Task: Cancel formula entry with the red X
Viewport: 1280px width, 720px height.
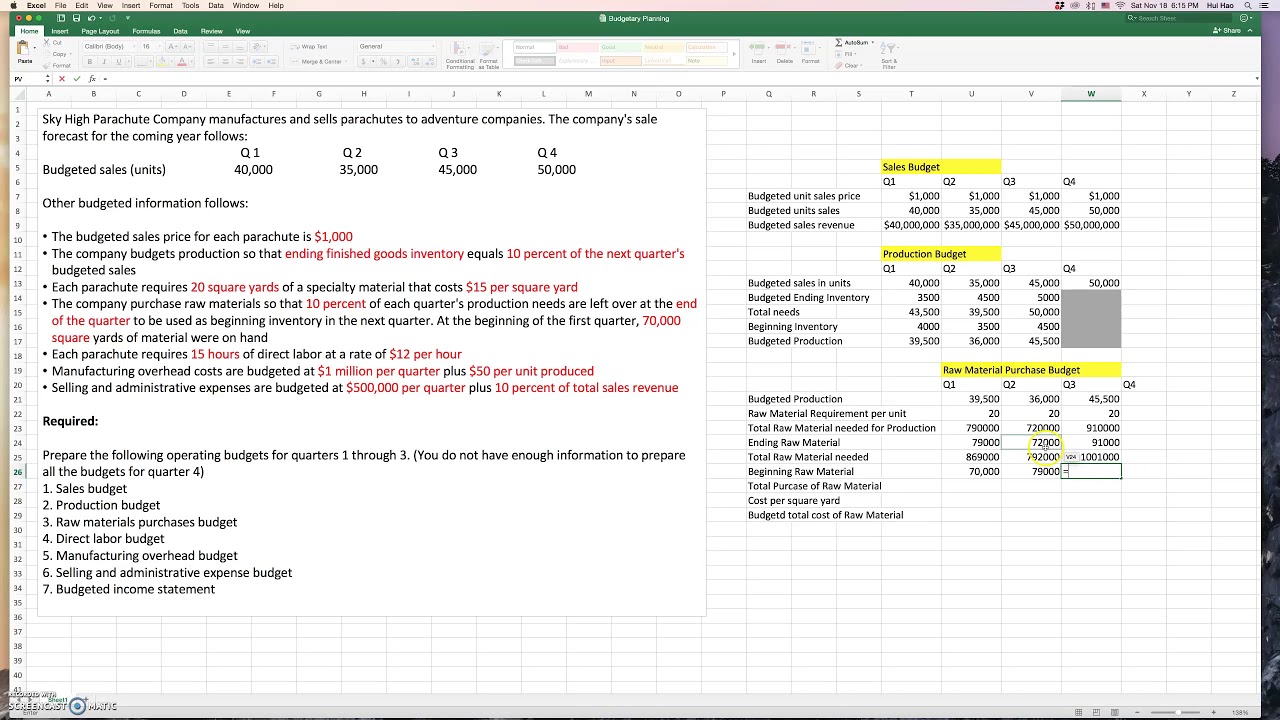Action: click(62, 79)
